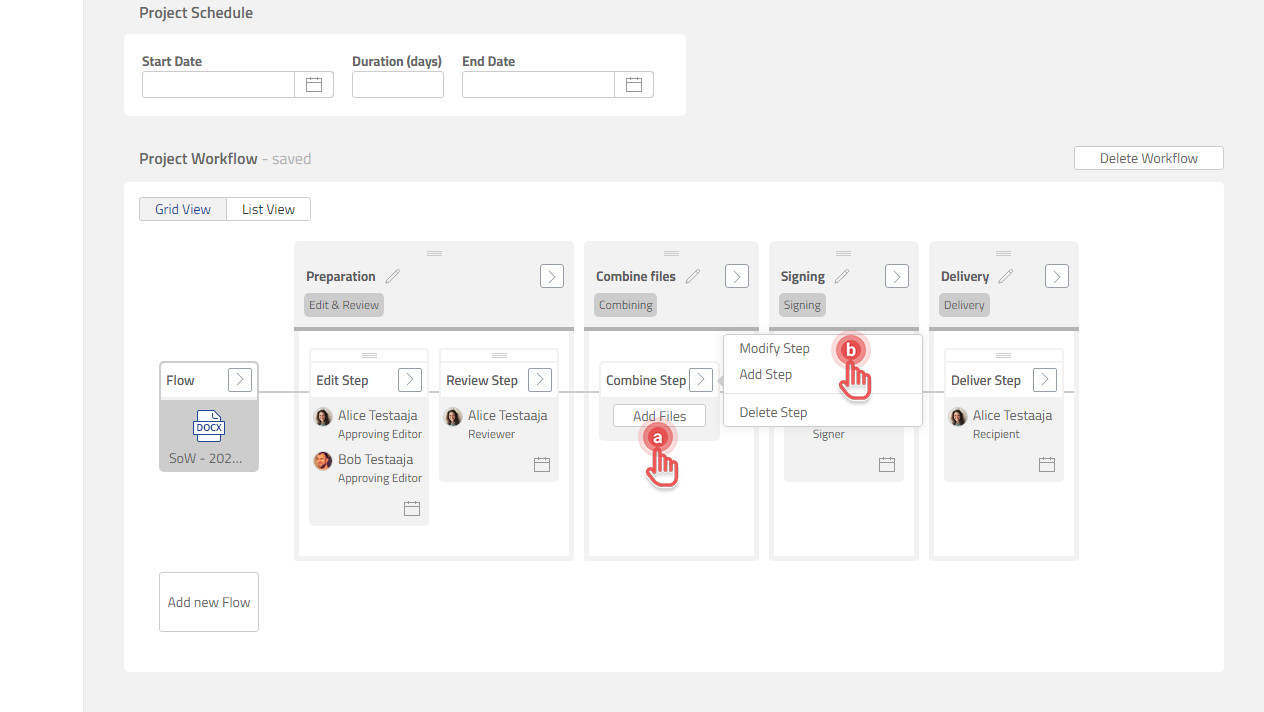Viewport: 1264px width, 712px height.
Task: Select Modify Step from the context menu
Action: (x=774, y=348)
